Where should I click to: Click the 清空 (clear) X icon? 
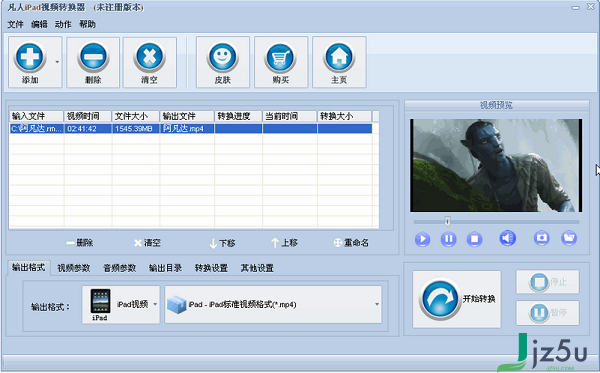149,57
